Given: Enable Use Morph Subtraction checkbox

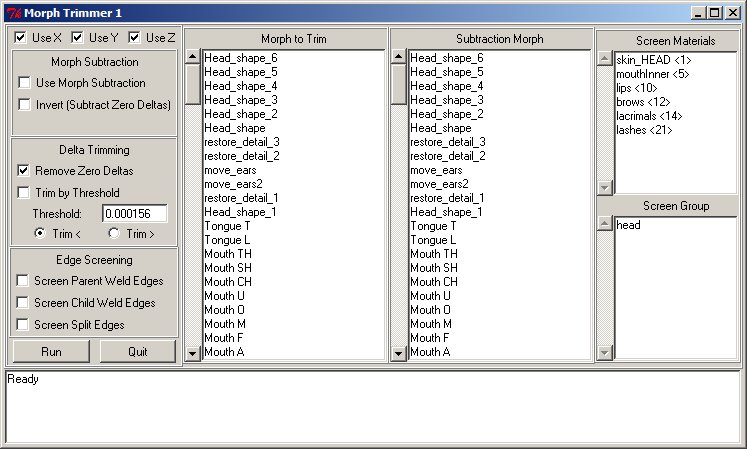Looking at the screenshot, I should coord(25,83).
